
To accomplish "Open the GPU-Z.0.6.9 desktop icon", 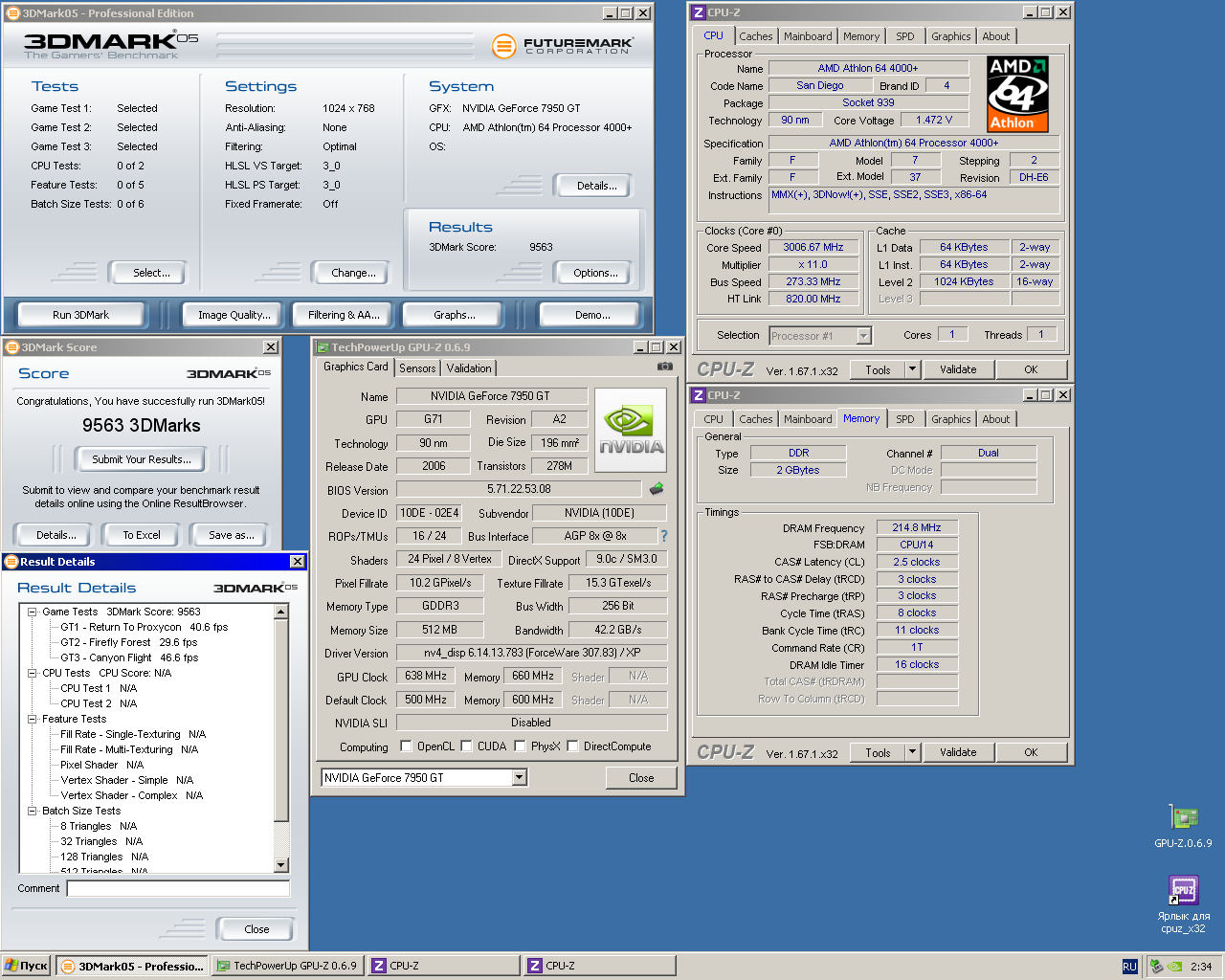I will pyautogui.click(x=1183, y=827).
